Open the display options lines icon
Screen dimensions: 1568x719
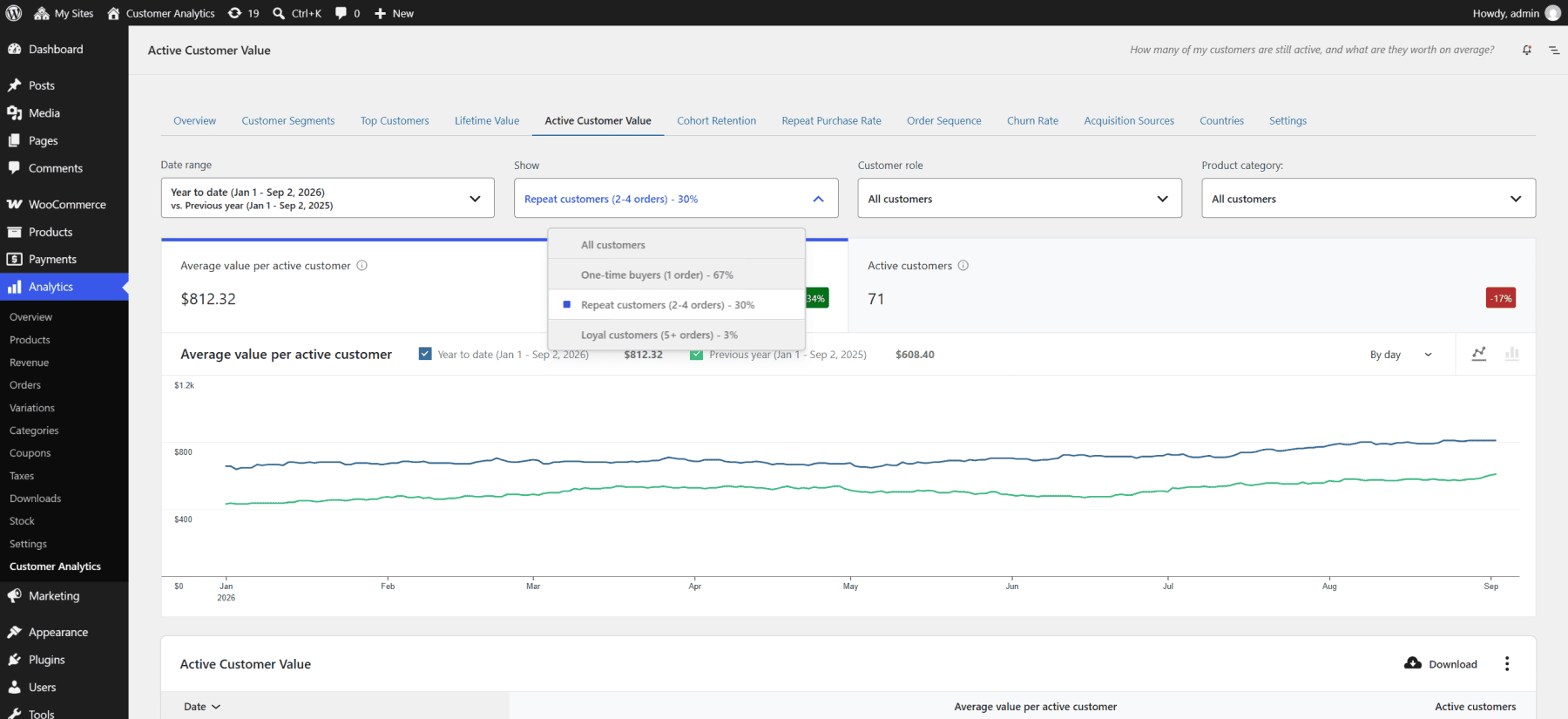point(1554,51)
